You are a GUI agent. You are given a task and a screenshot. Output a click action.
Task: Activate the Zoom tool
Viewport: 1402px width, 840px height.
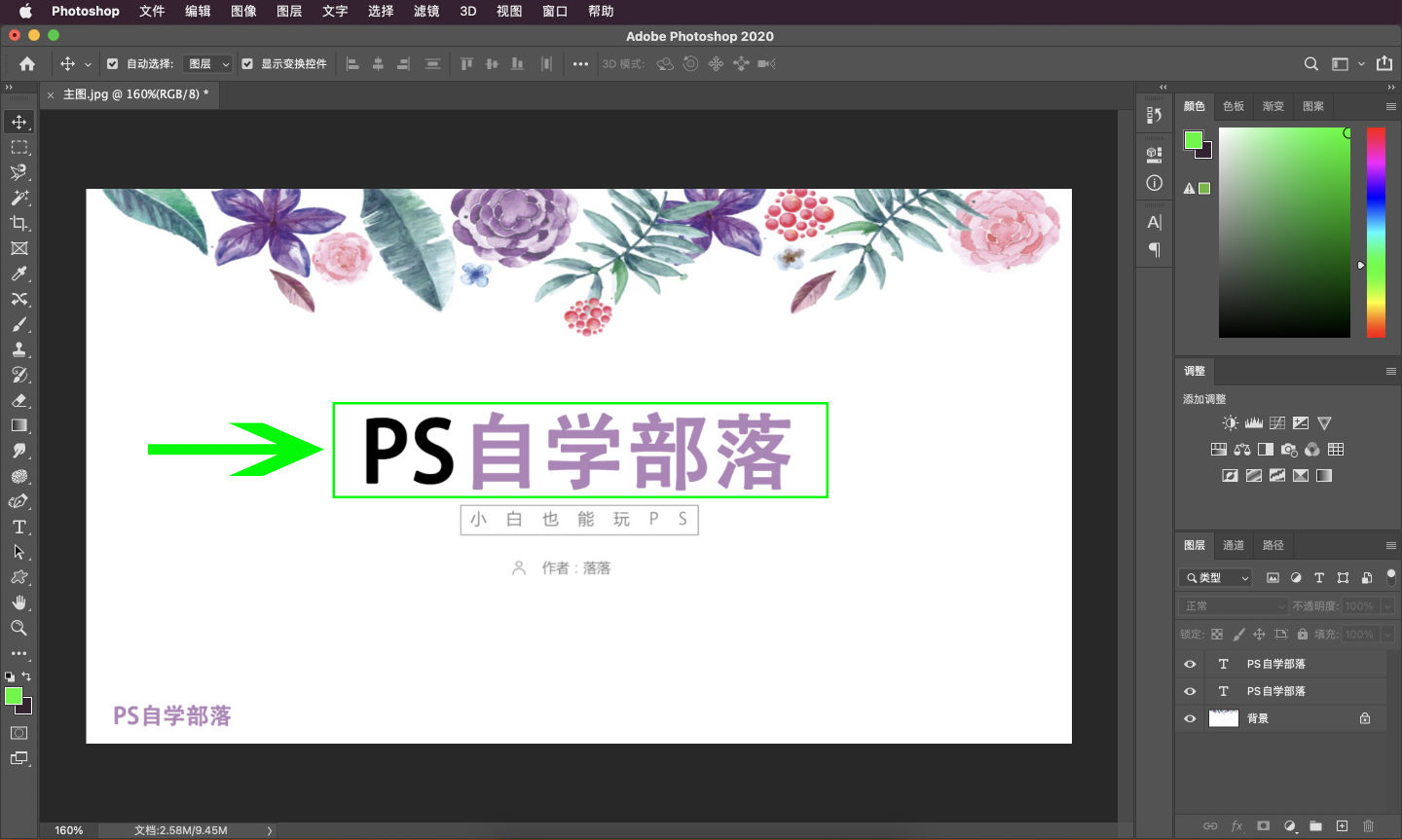tap(20, 628)
